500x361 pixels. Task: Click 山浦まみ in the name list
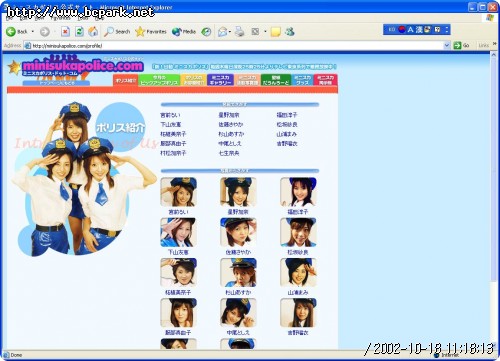(x=287, y=134)
